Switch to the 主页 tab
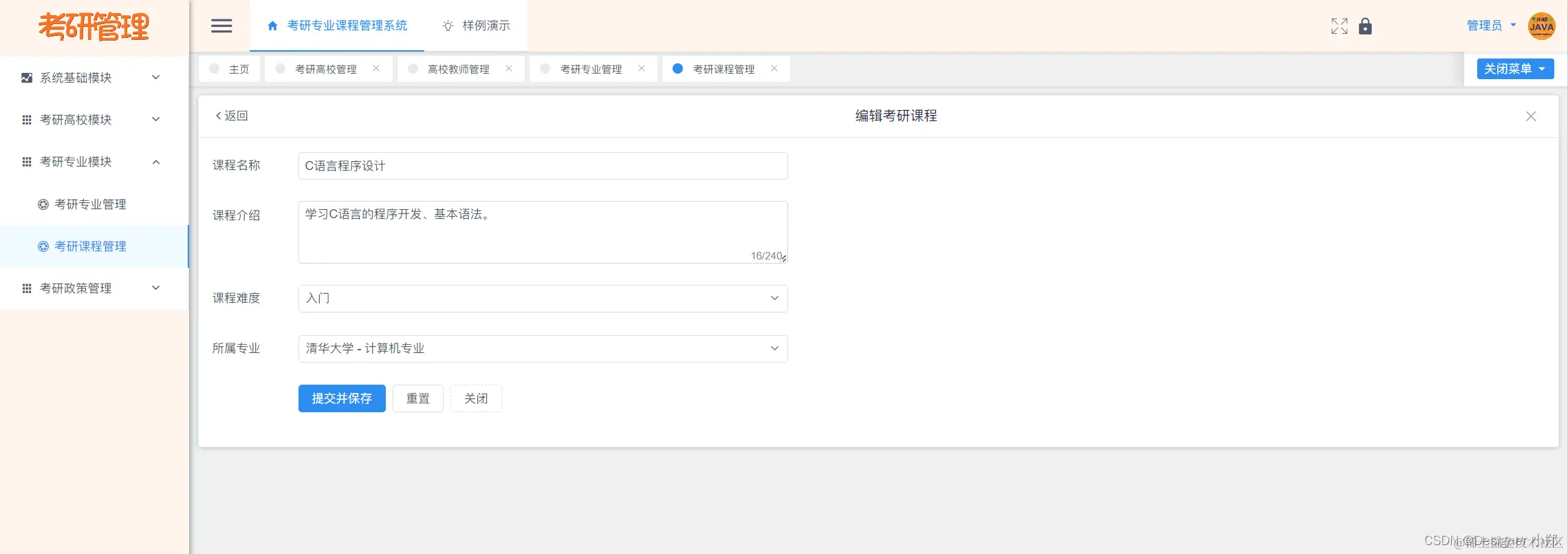 230,69
